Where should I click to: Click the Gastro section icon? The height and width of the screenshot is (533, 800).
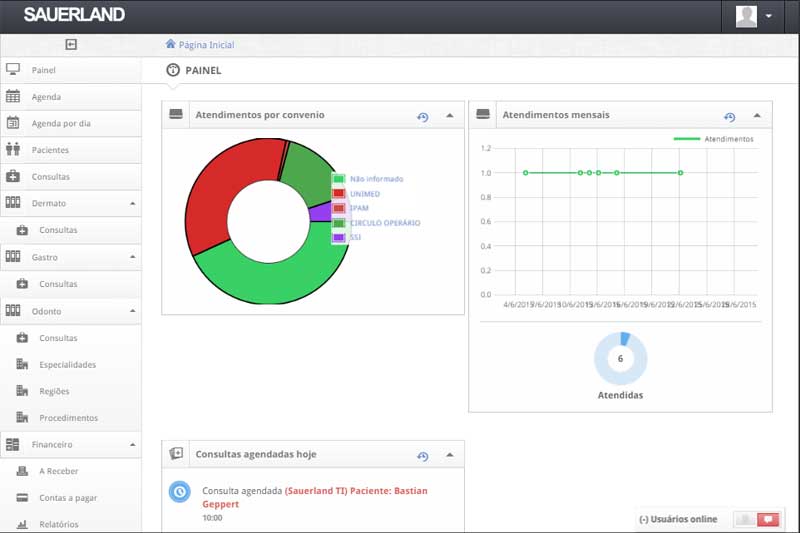[13, 256]
